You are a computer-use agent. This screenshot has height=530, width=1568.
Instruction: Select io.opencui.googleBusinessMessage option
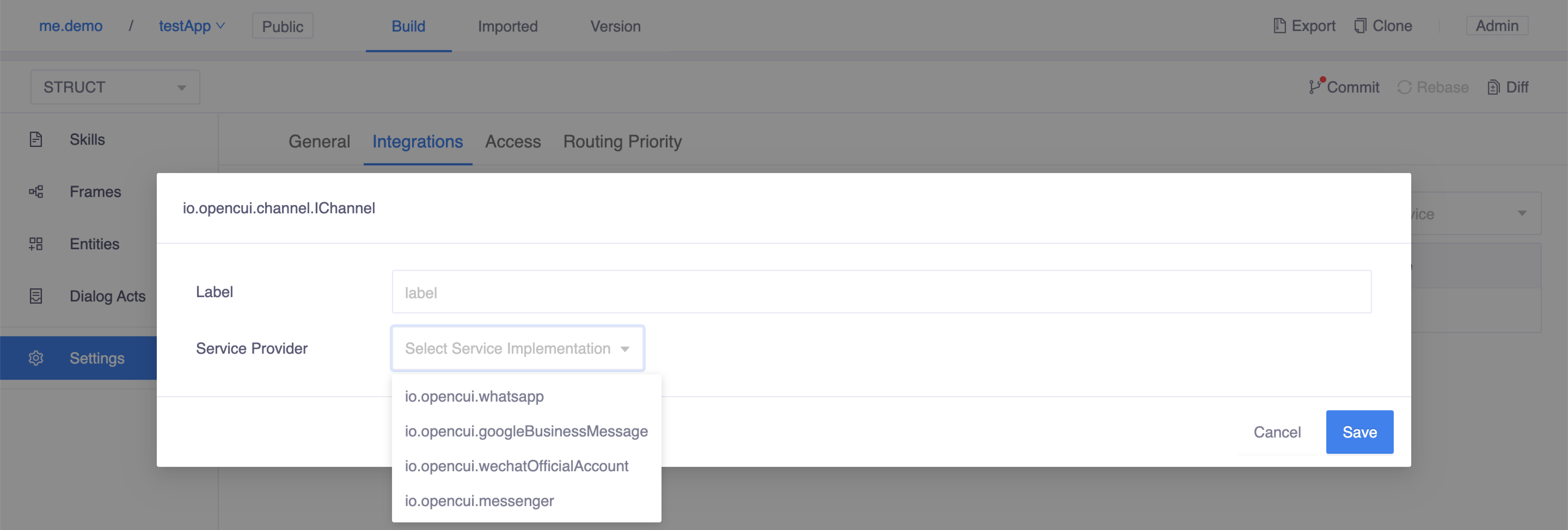coord(526,432)
